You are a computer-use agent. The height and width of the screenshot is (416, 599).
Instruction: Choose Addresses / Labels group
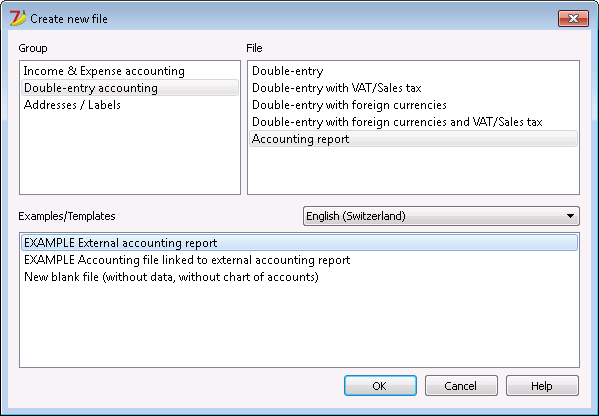click(130, 105)
